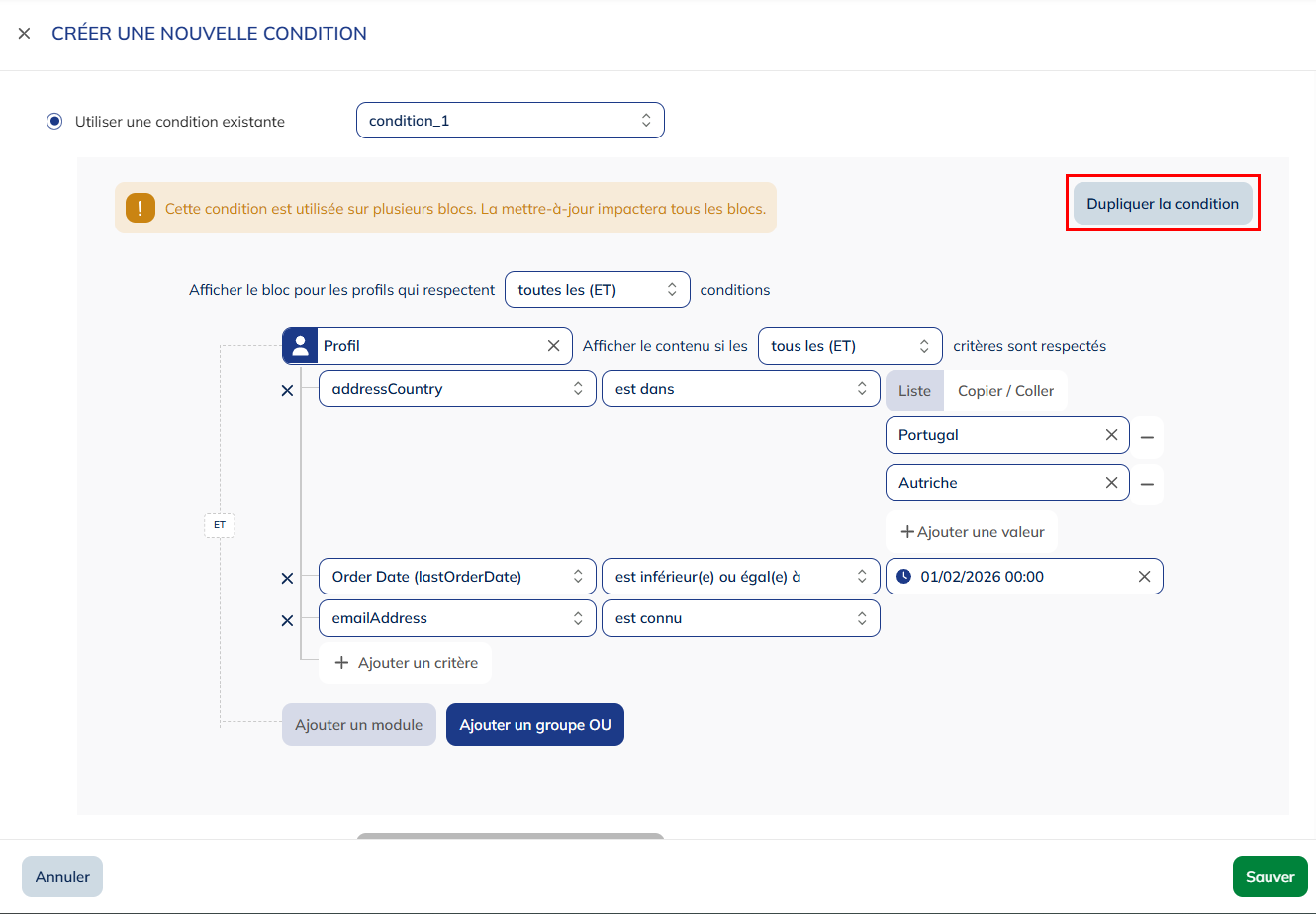1316x914 pixels.
Task: Open the 'est dans' operator dropdown
Action: pyautogui.click(x=740, y=389)
